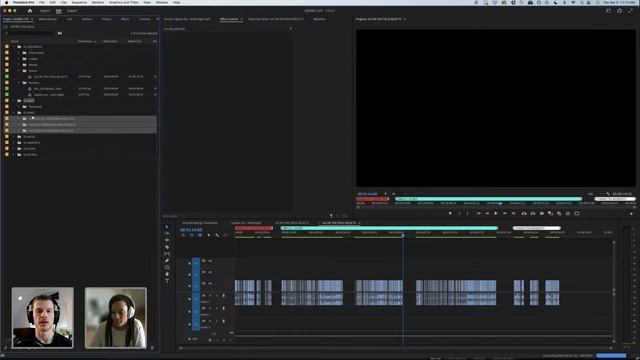This screenshot has width=640, height=360.
Task: Select the Type tool
Action: pyautogui.click(x=167, y=281)
